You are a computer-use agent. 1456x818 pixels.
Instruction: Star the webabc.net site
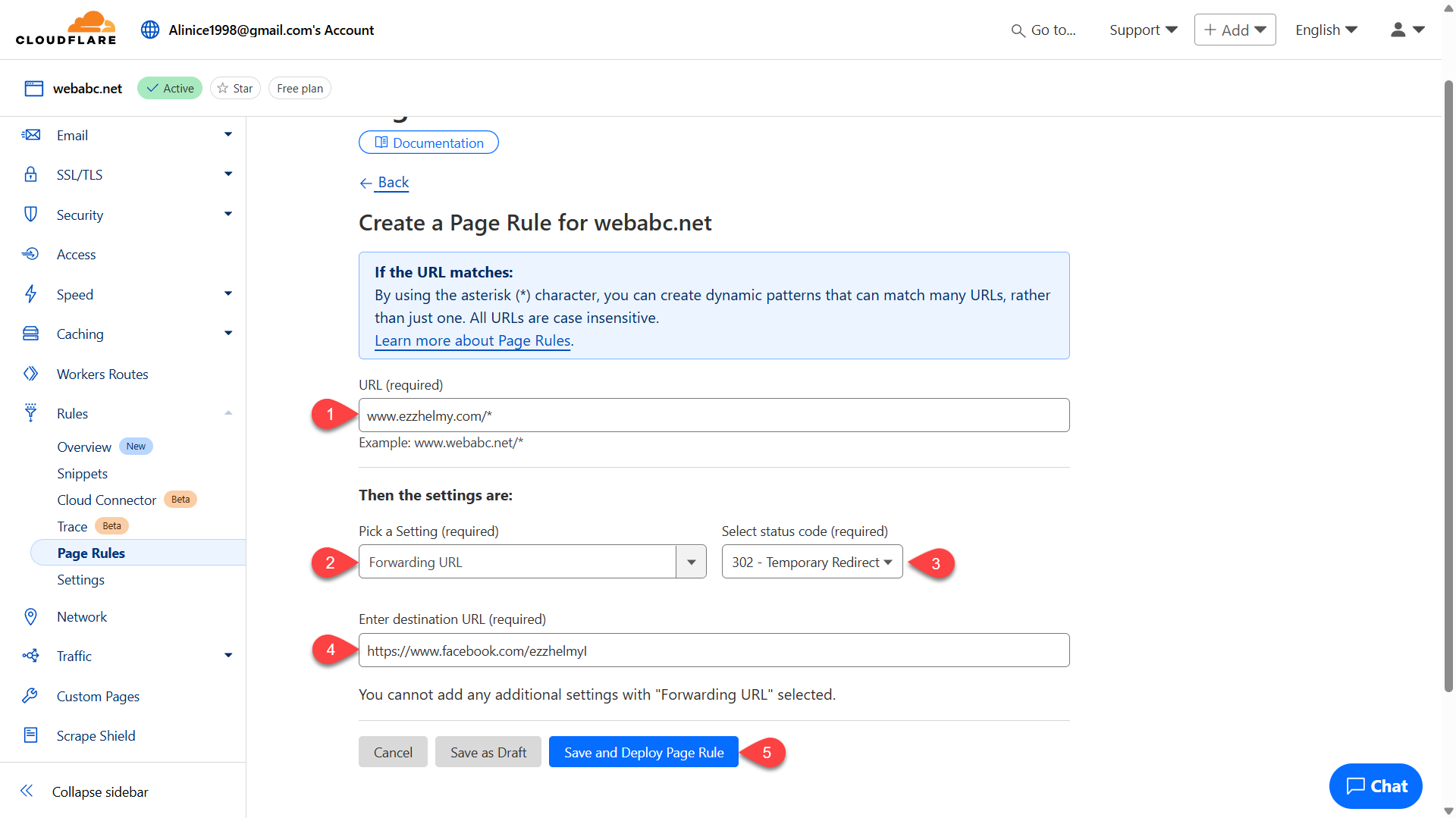tap(235, 88)
